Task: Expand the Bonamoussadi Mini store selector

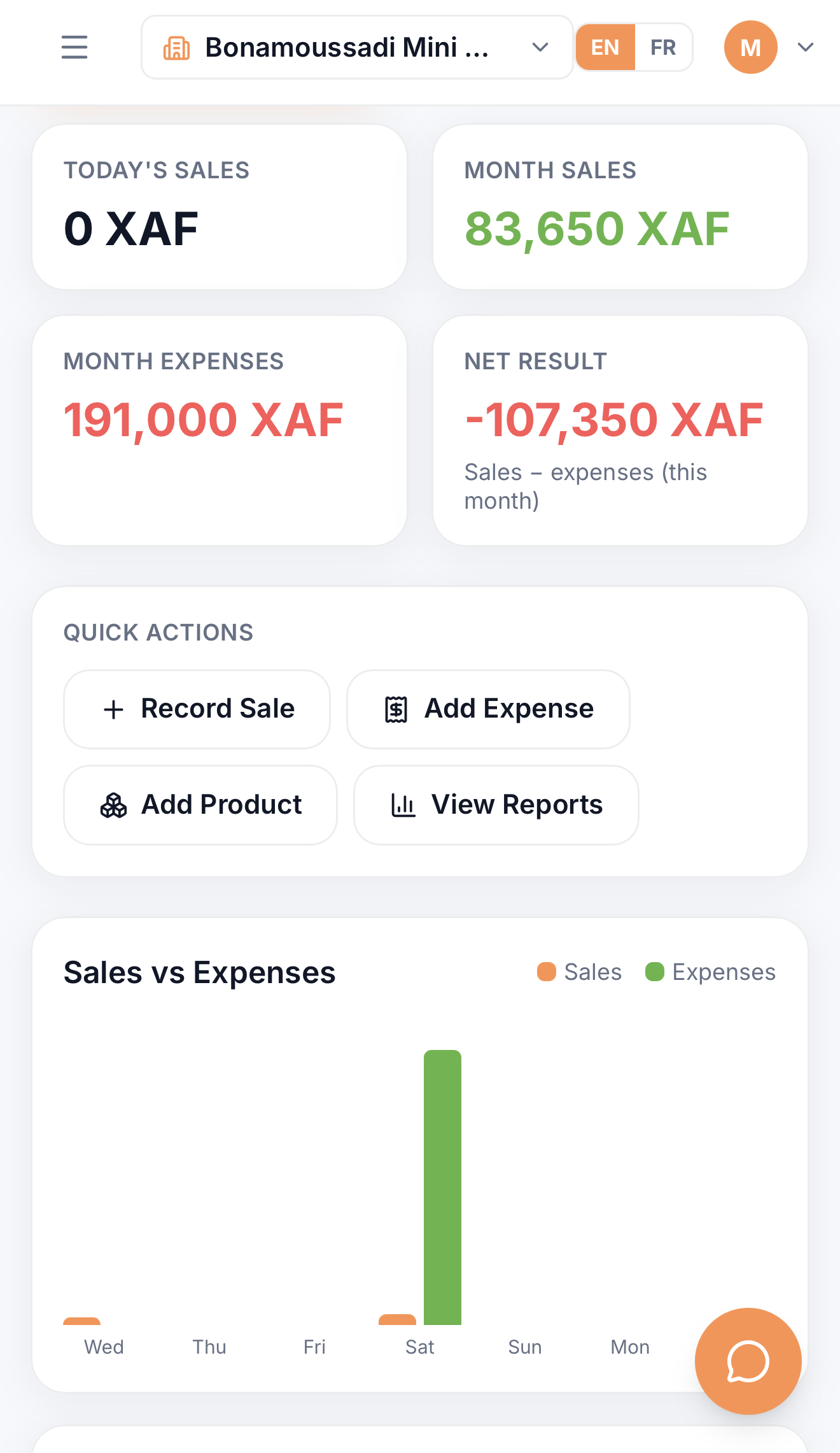Action: 357,47
